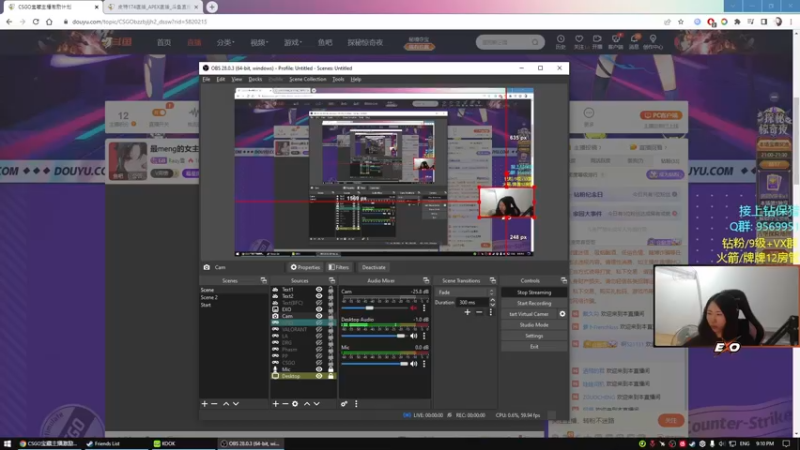Open OBS Settings from Controls dock
The image size is (800, 450).
coord(534,336)
